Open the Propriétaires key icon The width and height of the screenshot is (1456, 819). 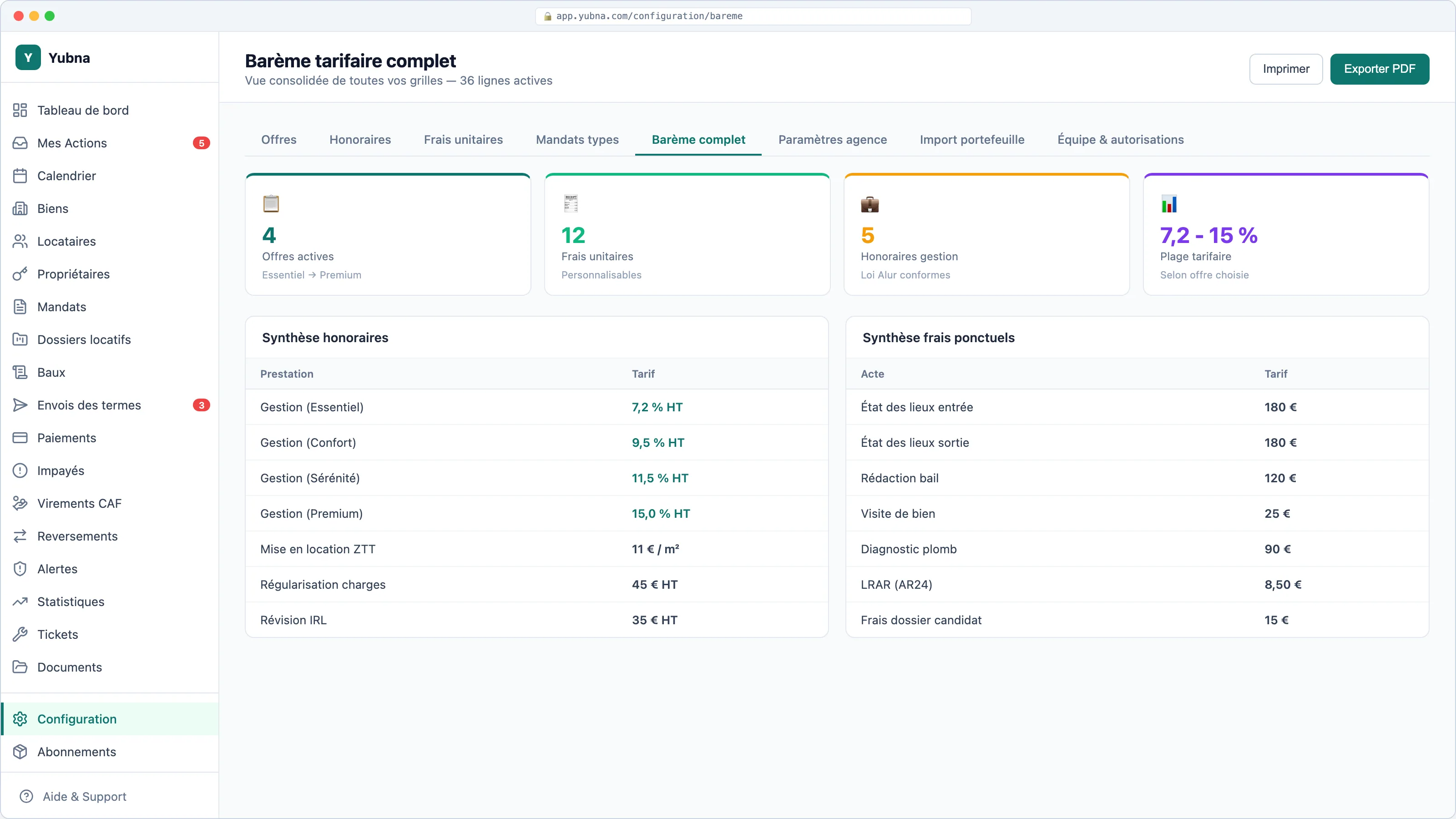click(20, 274)
